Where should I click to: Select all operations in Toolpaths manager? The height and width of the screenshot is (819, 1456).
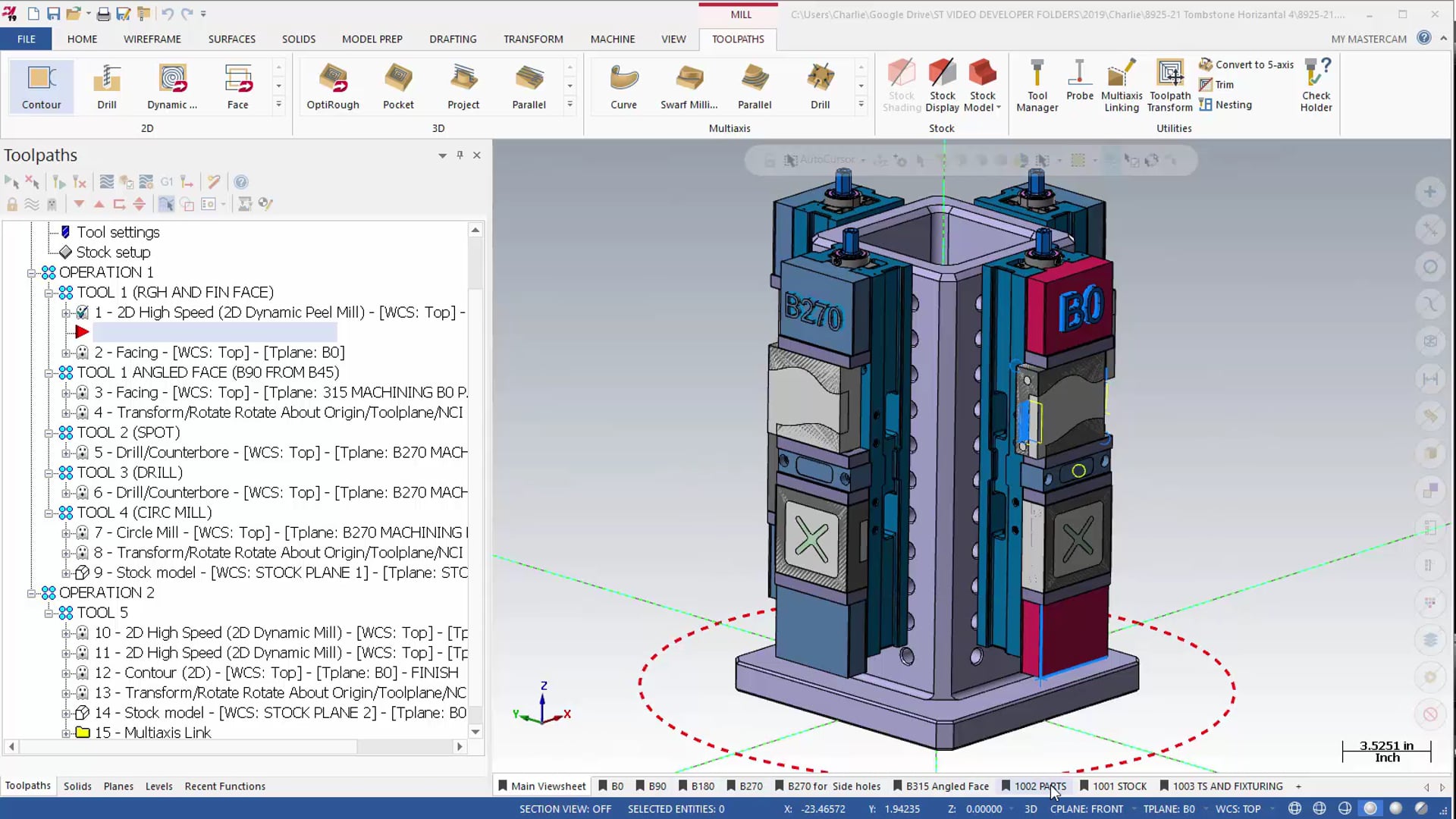coord(11,182)
